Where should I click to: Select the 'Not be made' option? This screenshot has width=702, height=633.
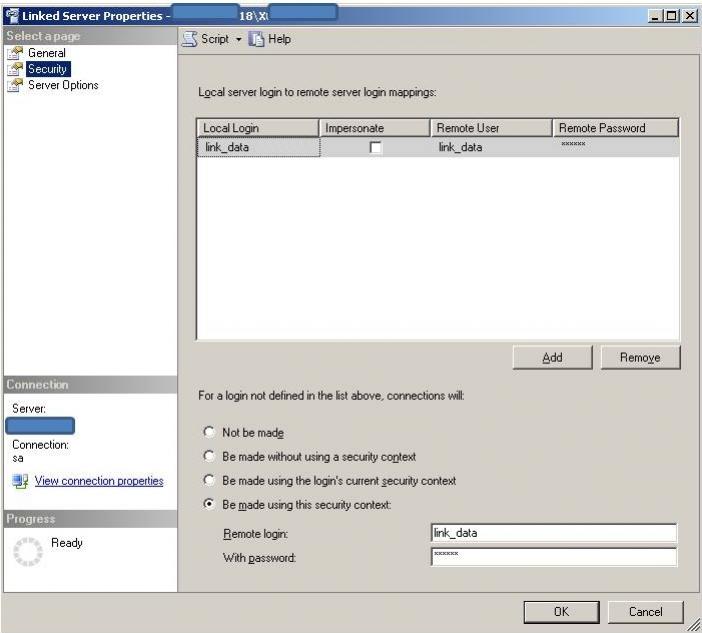[x=209, y=432]
